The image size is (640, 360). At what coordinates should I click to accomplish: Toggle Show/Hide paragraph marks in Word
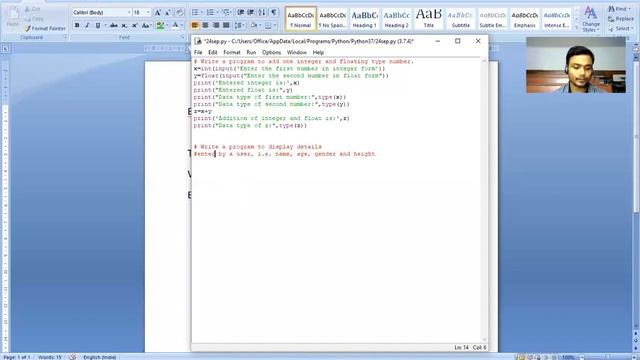[x=274, y=13]
